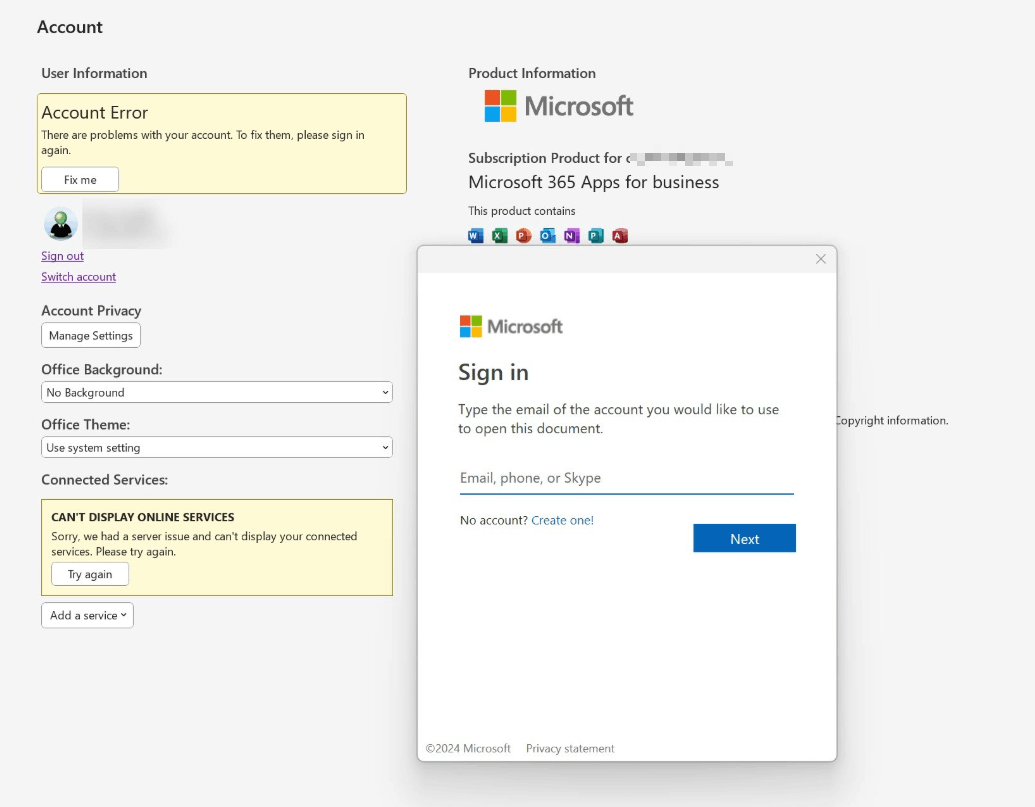Screen dimensions: 1035x807
Task: Click the Fix me button
Action: click(80, 179)
